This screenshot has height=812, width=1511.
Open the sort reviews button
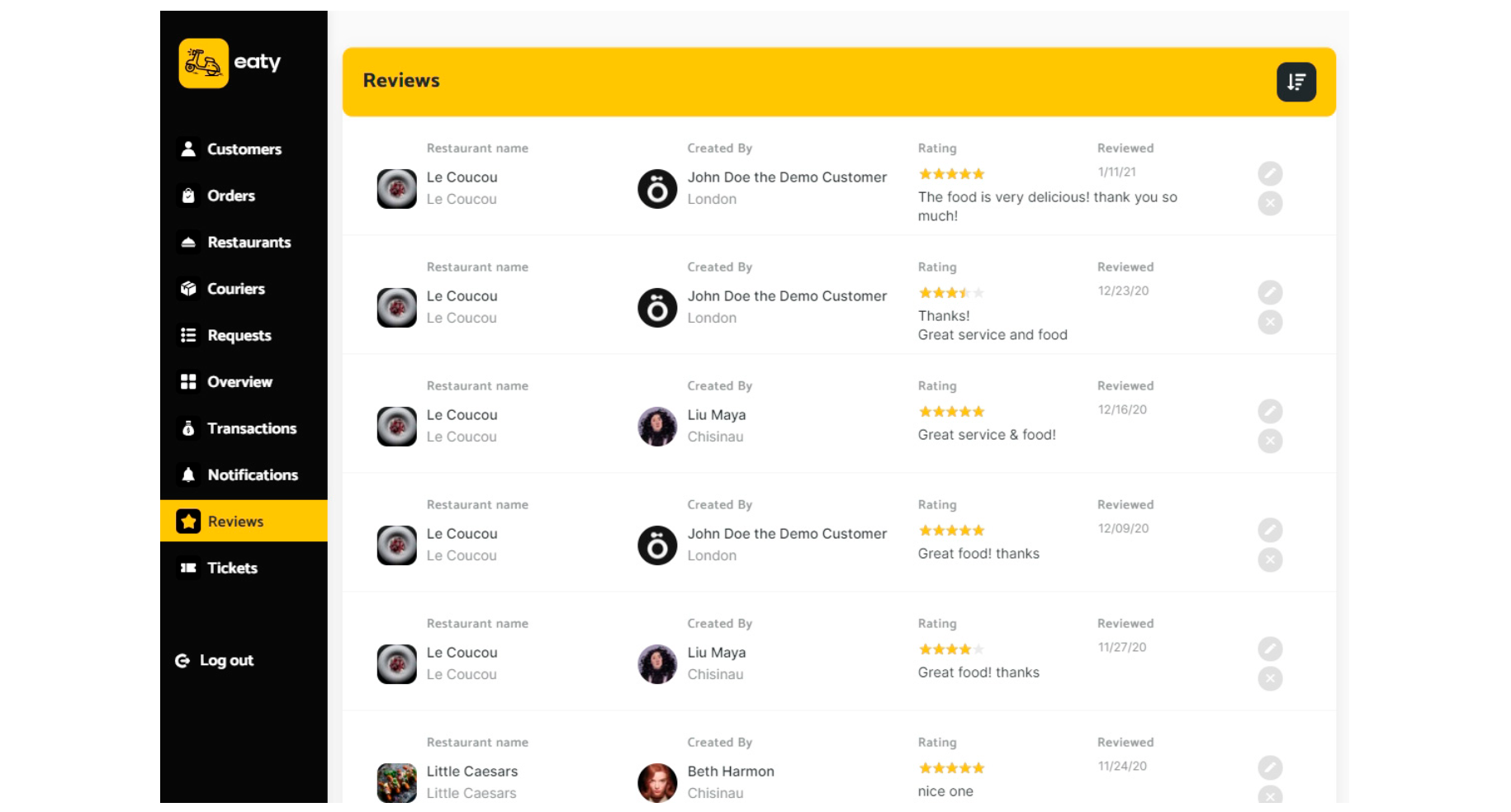pos(1295,82)
